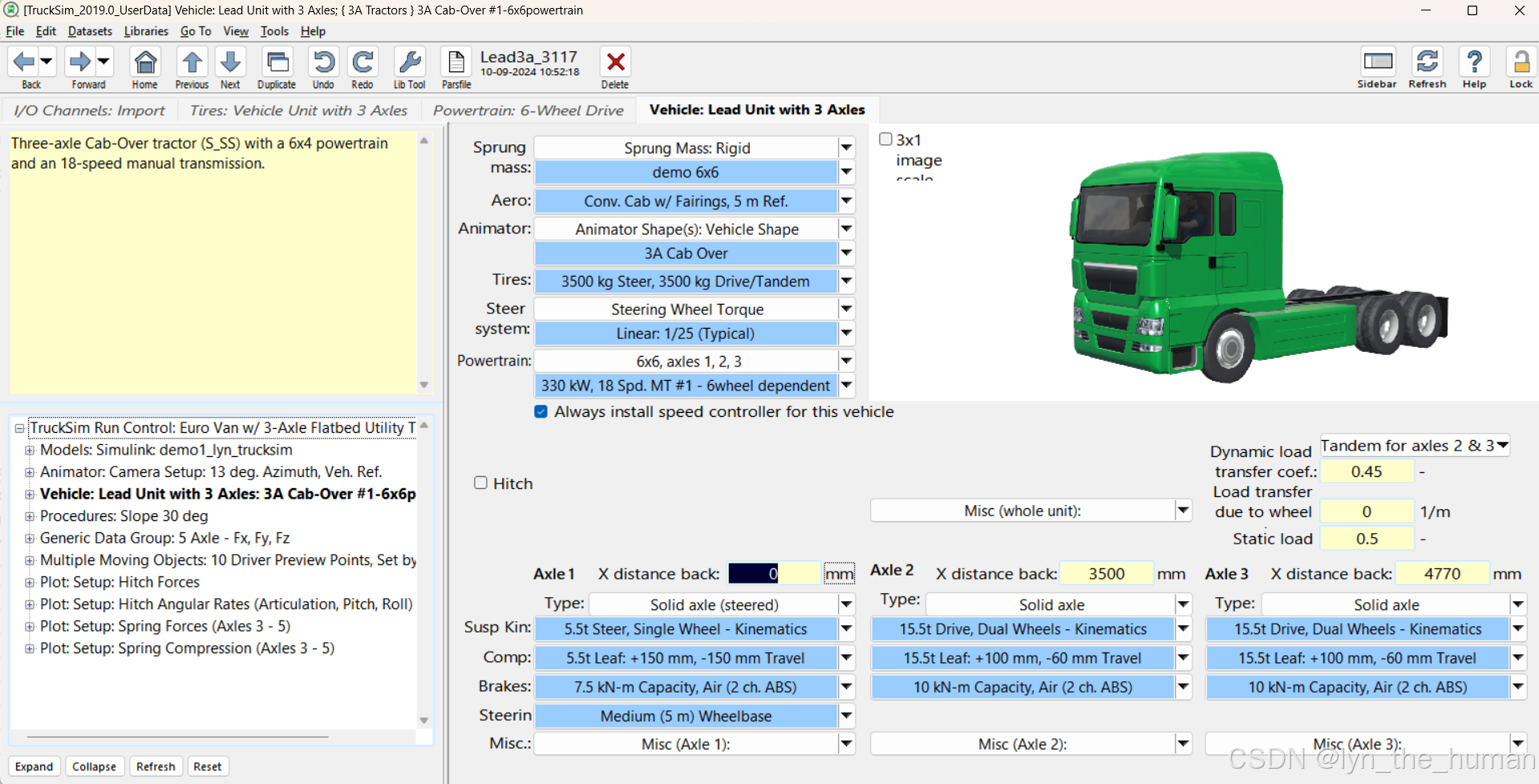Switch to Tires: Vehicle Unit with 3 Axles tab
Viewport: 1539px width, 784px height.
299,110
